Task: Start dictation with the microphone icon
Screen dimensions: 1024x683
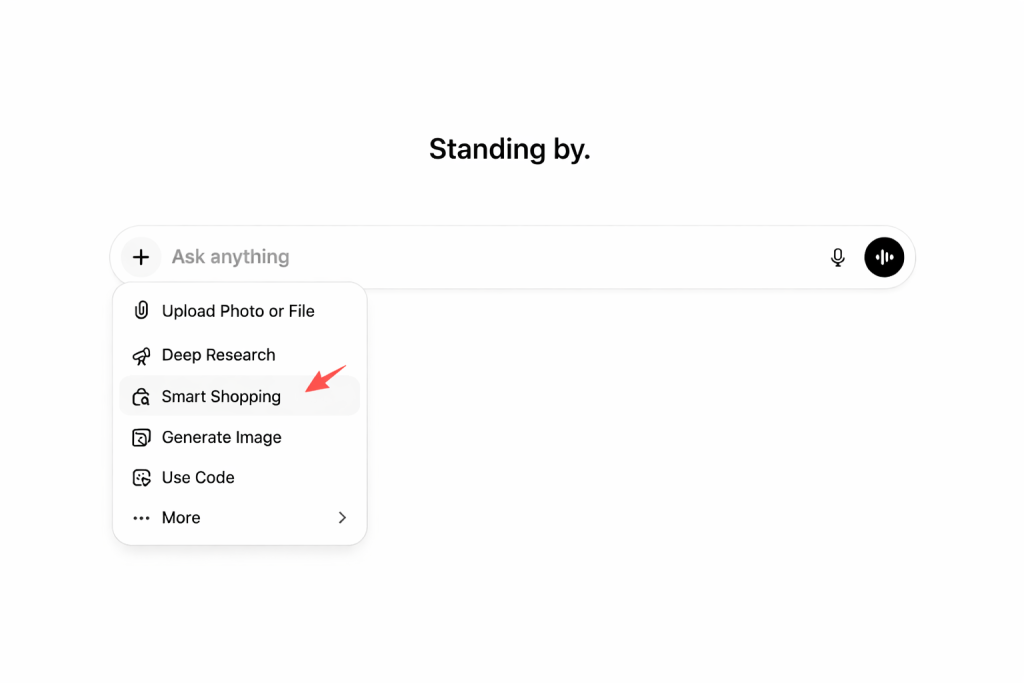Action: [838, 258]
